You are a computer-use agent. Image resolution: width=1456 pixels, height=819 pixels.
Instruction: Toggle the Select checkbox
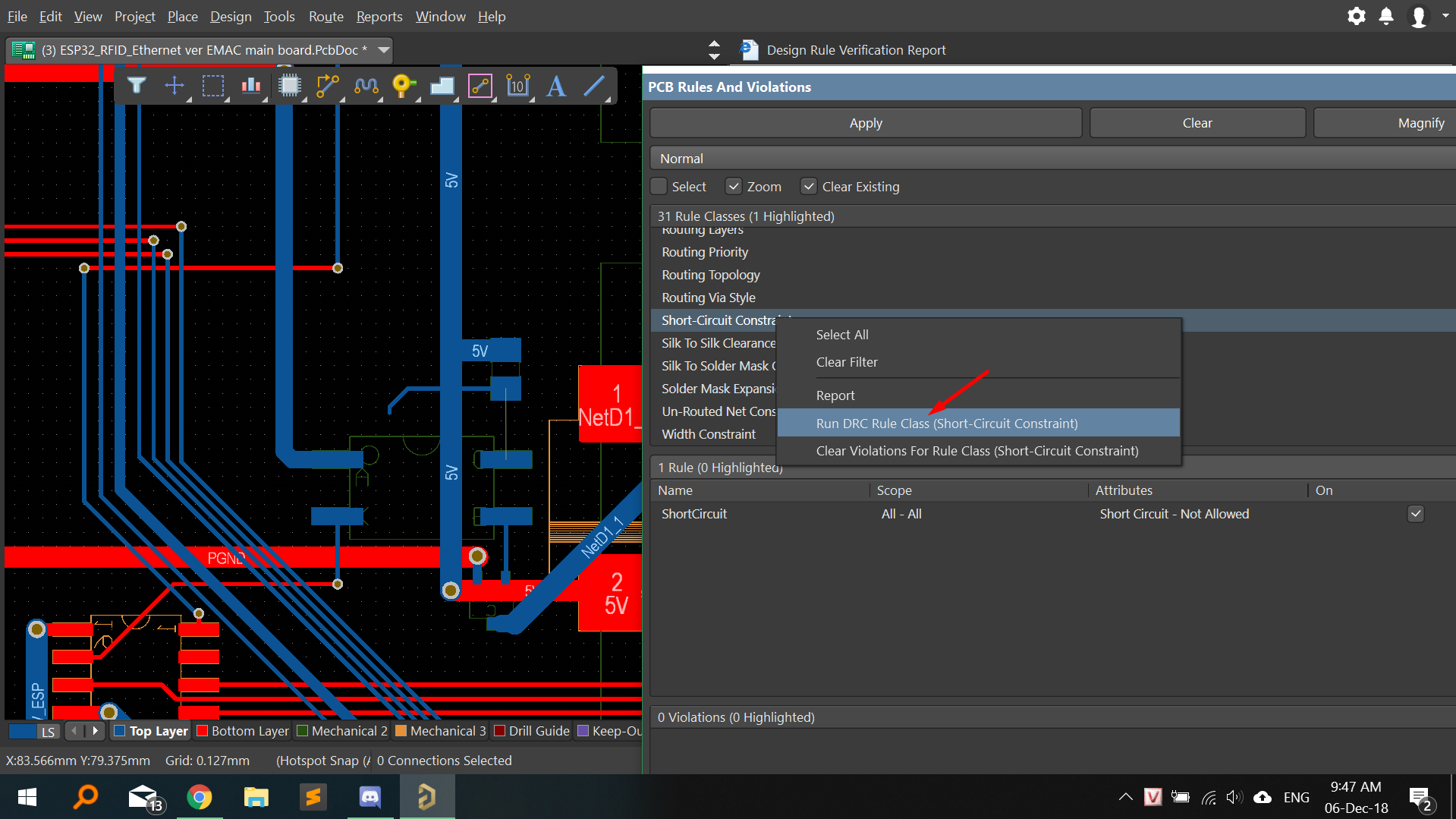pyautogui.click(x=659, y=187)
